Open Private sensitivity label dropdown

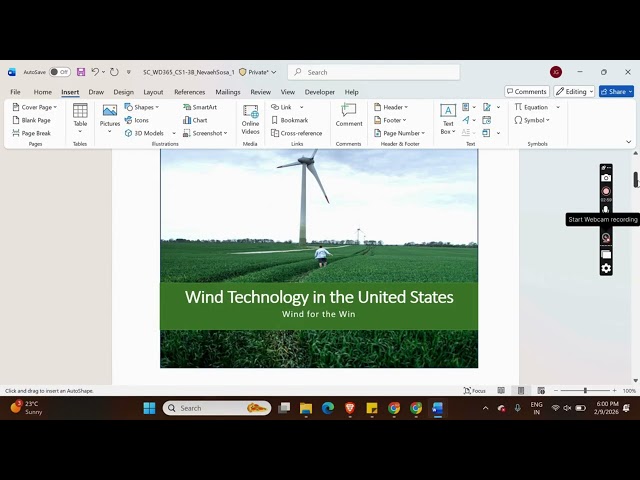pyautogui.click(x=258, y=72)
